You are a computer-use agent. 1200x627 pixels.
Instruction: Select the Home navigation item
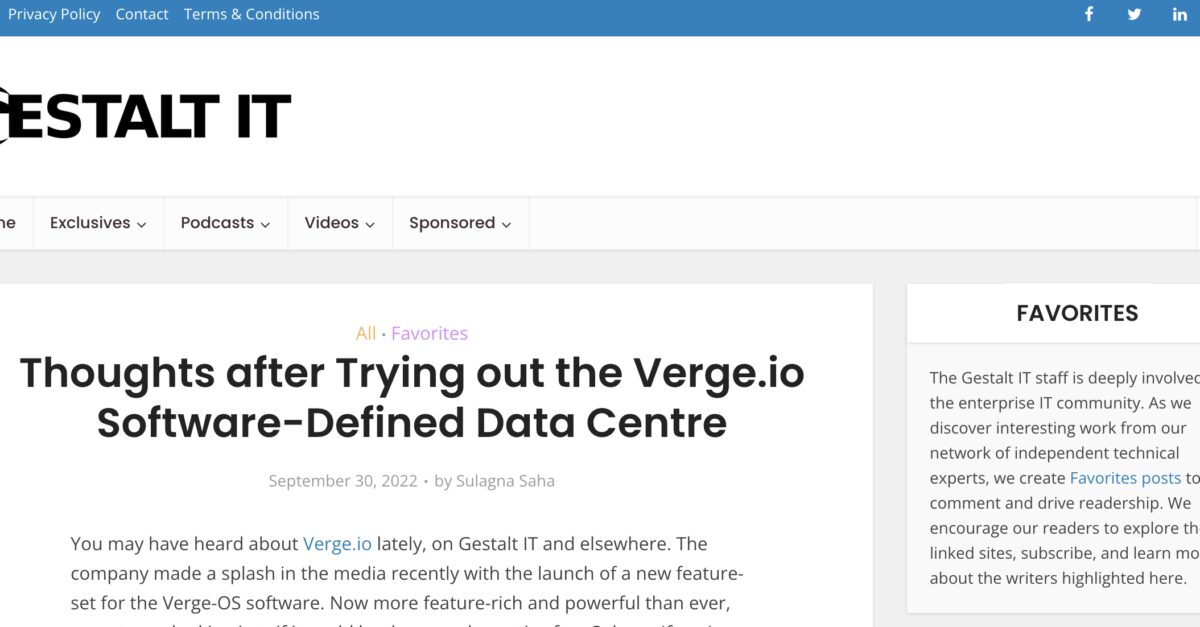tap(8, 223)
